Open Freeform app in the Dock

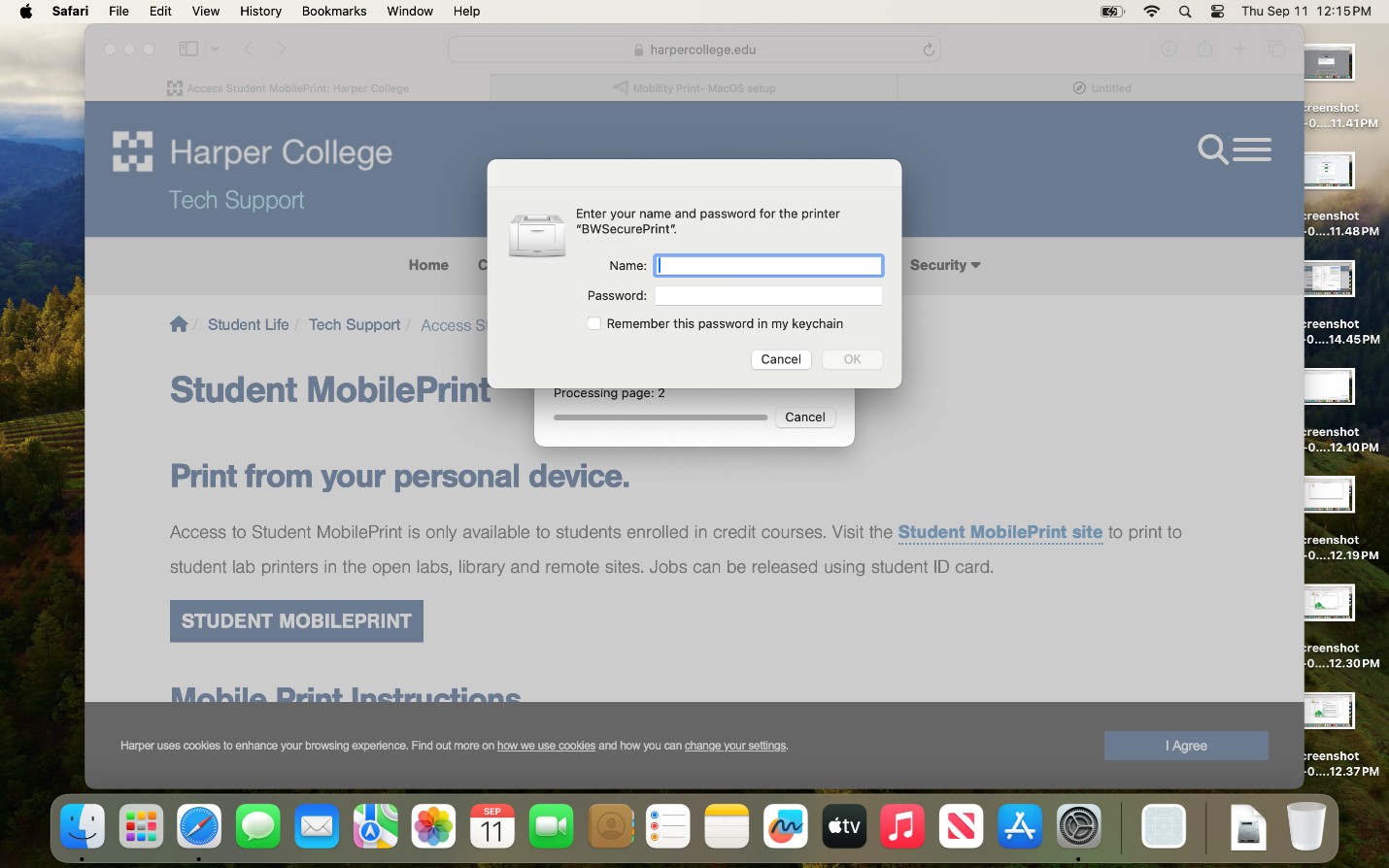click(x=785, y=827)
